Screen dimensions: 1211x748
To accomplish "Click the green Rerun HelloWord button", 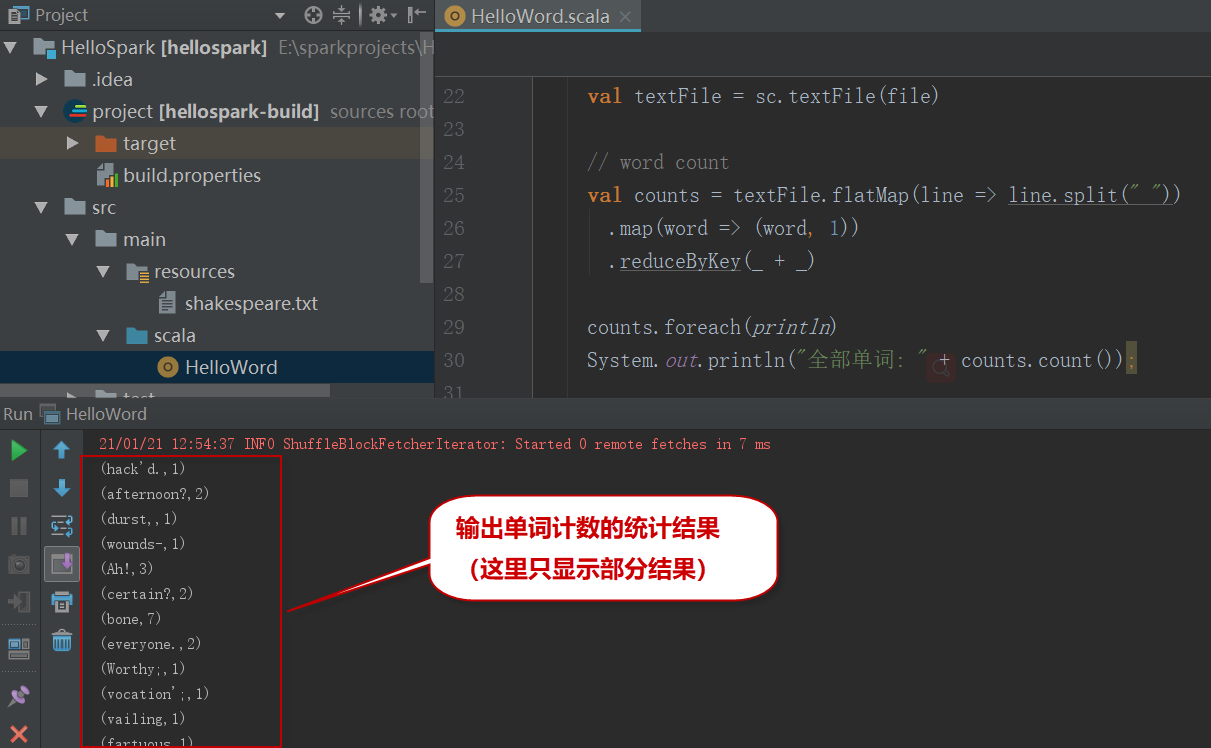I will tap(18, 451).
